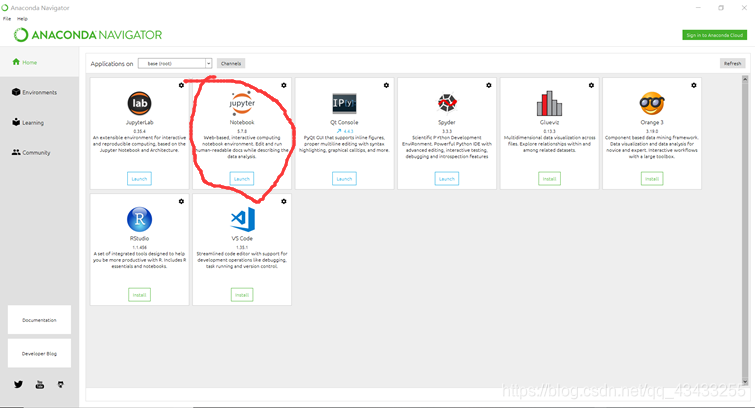Open the VS Code gear options
Screen dimensions: 755x409
tap(284, 201)
